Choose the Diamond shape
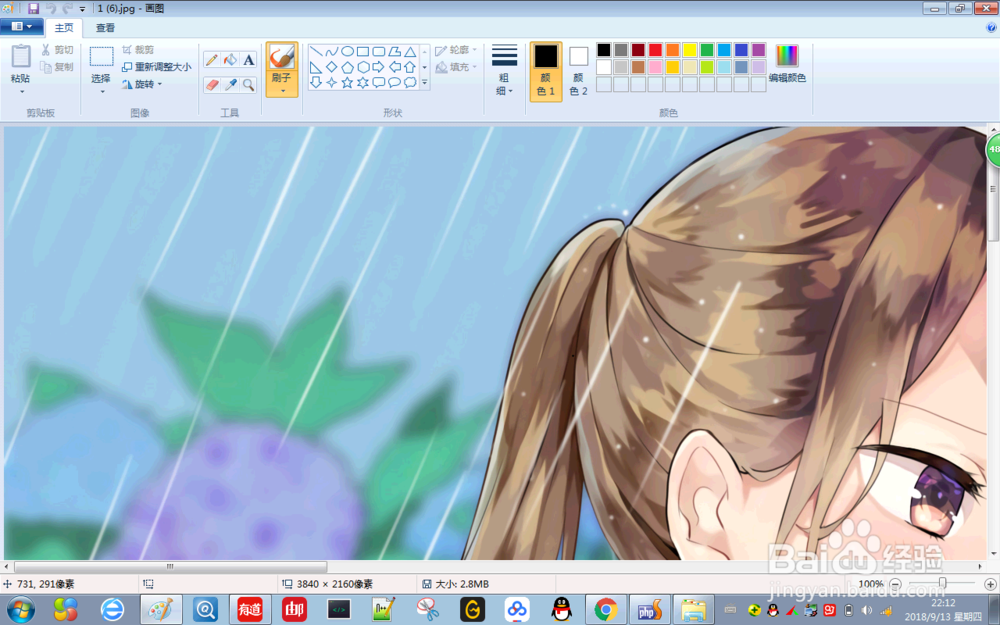This screenshot has height=625, width=1000. 332,67
